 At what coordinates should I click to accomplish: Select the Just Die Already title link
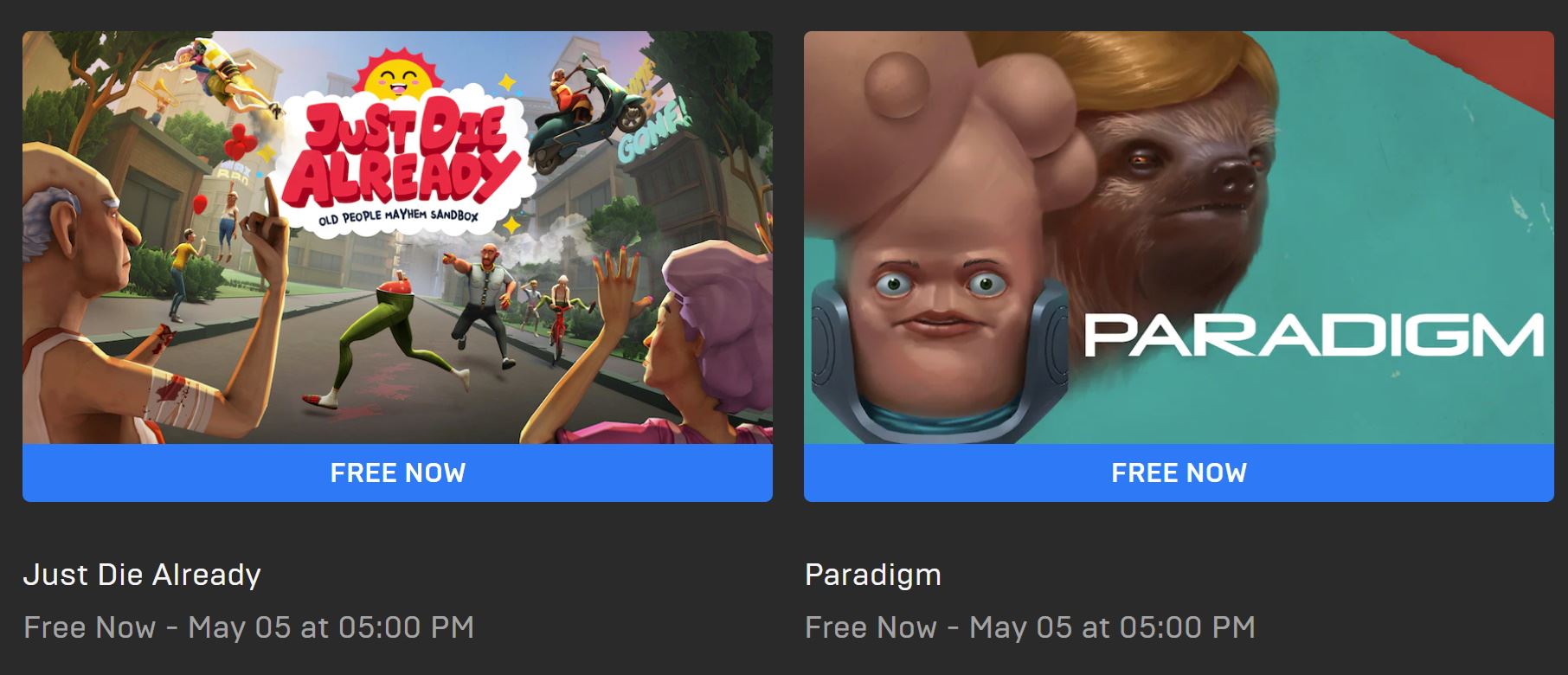(142, 575)
